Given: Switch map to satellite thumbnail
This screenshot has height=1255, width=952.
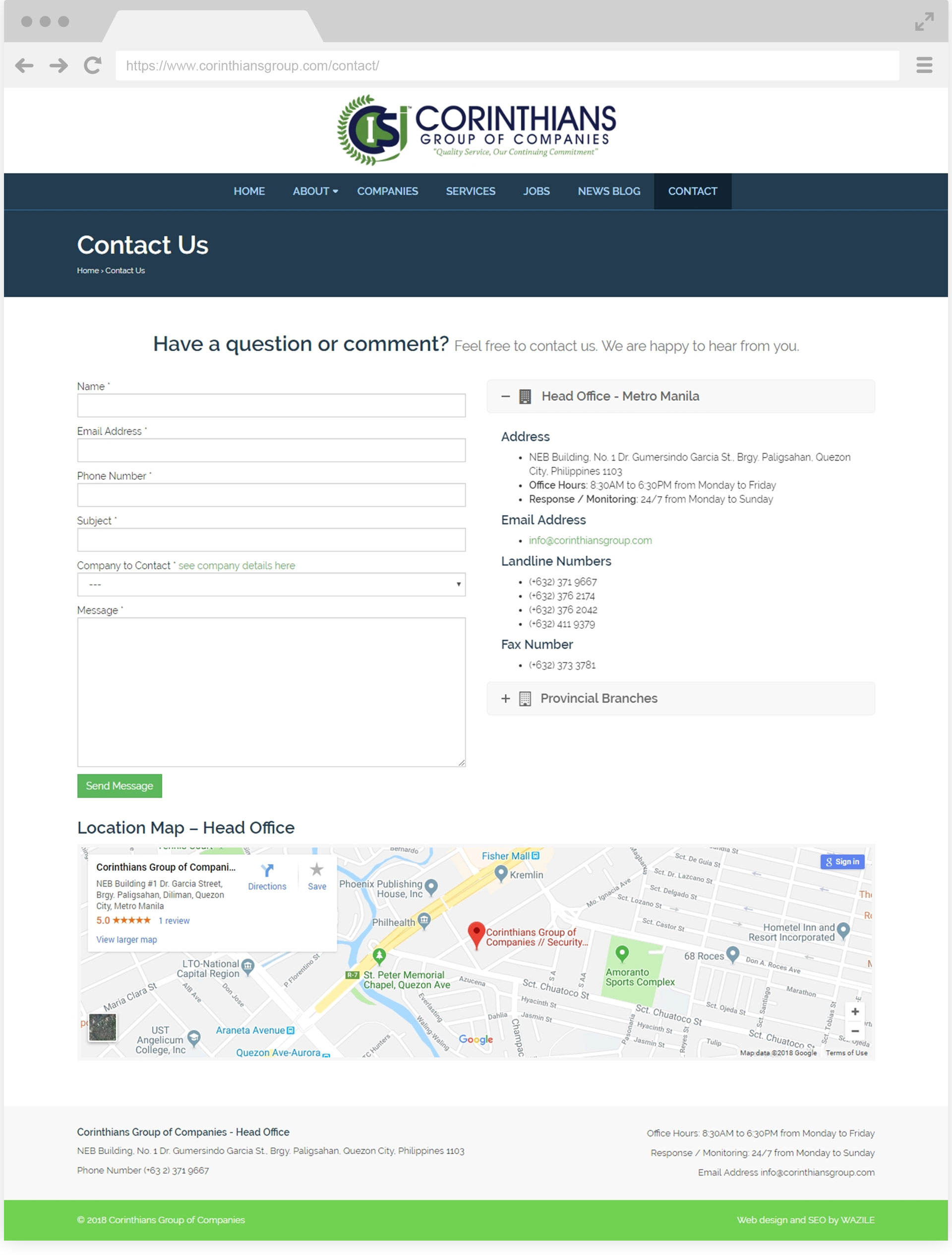Looking at the screenshot, I should (103, 1027).
